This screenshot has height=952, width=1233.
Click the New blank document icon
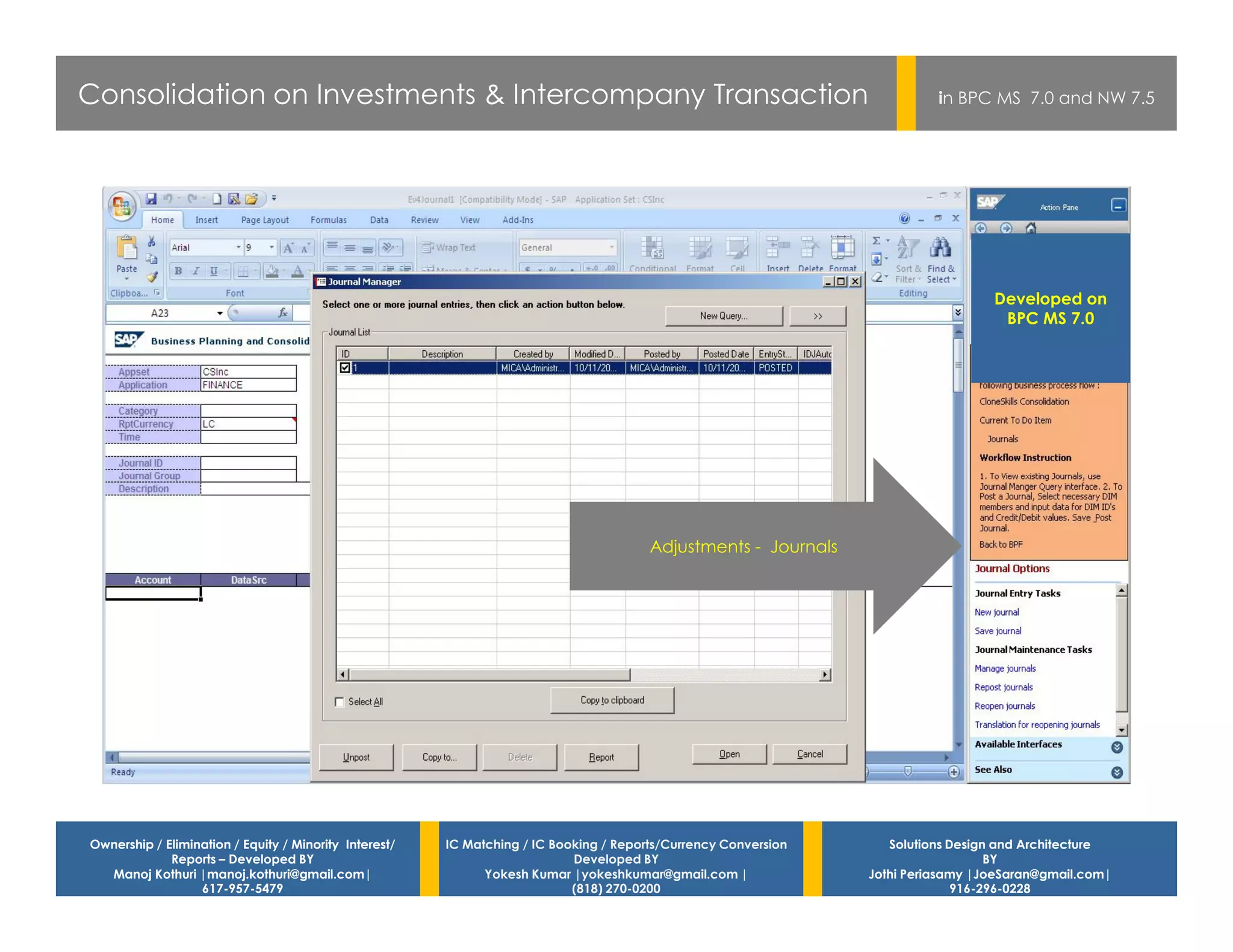[x=217, y=199]
